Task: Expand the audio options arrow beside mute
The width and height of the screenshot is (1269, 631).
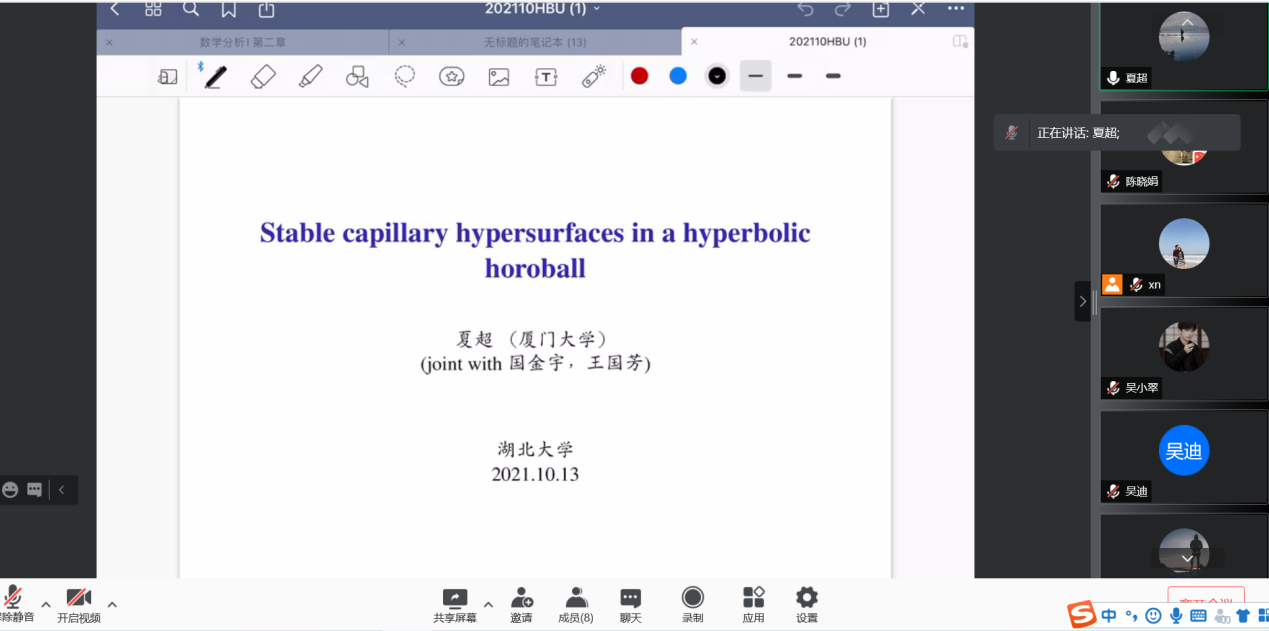Action: pyautogui.click(x=46, y=604)
